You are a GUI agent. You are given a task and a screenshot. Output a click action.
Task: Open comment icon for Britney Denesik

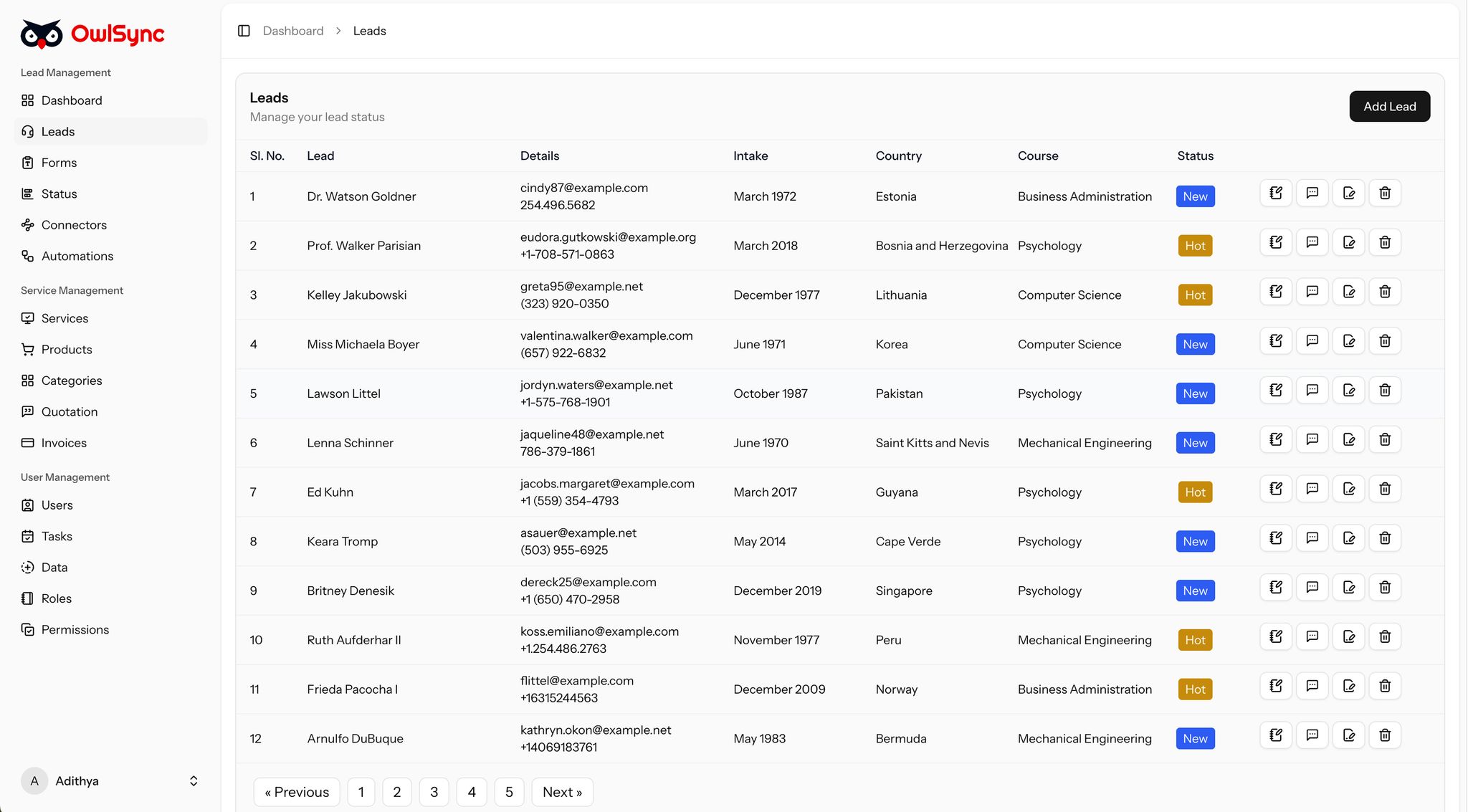[1312, 588]
